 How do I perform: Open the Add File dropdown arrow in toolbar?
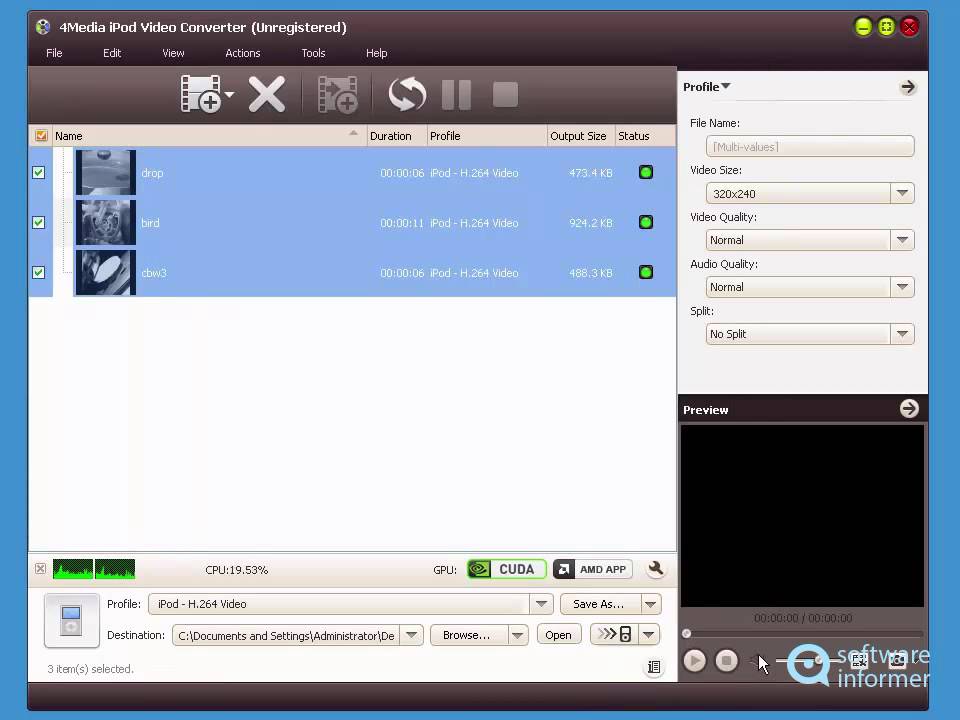230,94
